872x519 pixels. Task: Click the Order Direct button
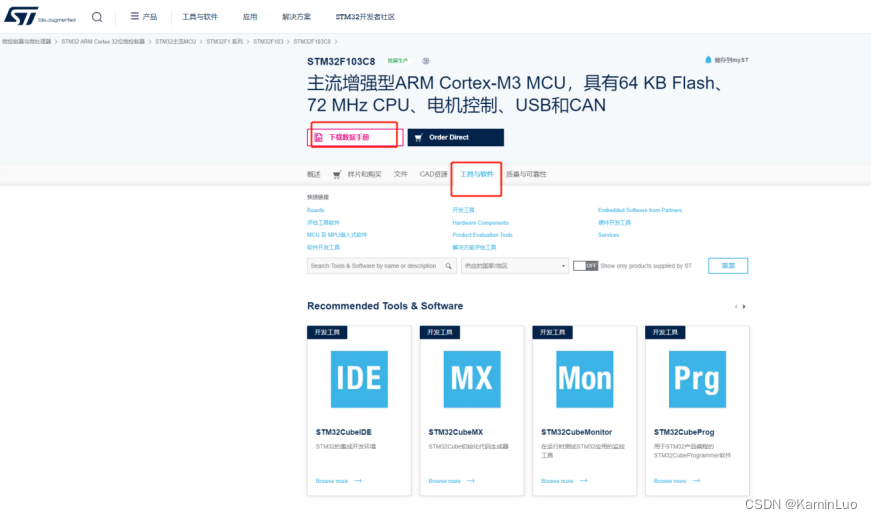[455, 137]
